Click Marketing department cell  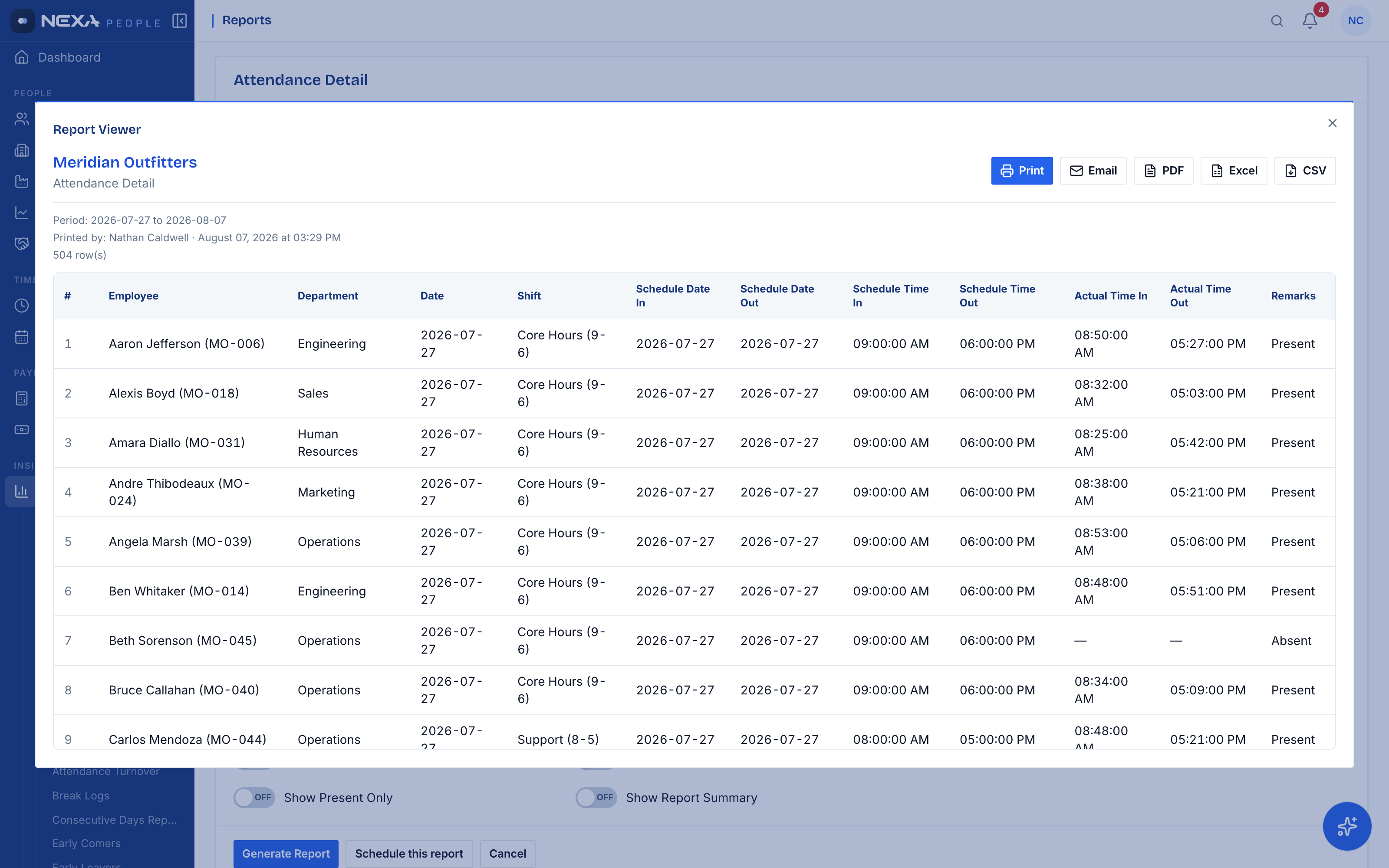(x=326, y=492)
